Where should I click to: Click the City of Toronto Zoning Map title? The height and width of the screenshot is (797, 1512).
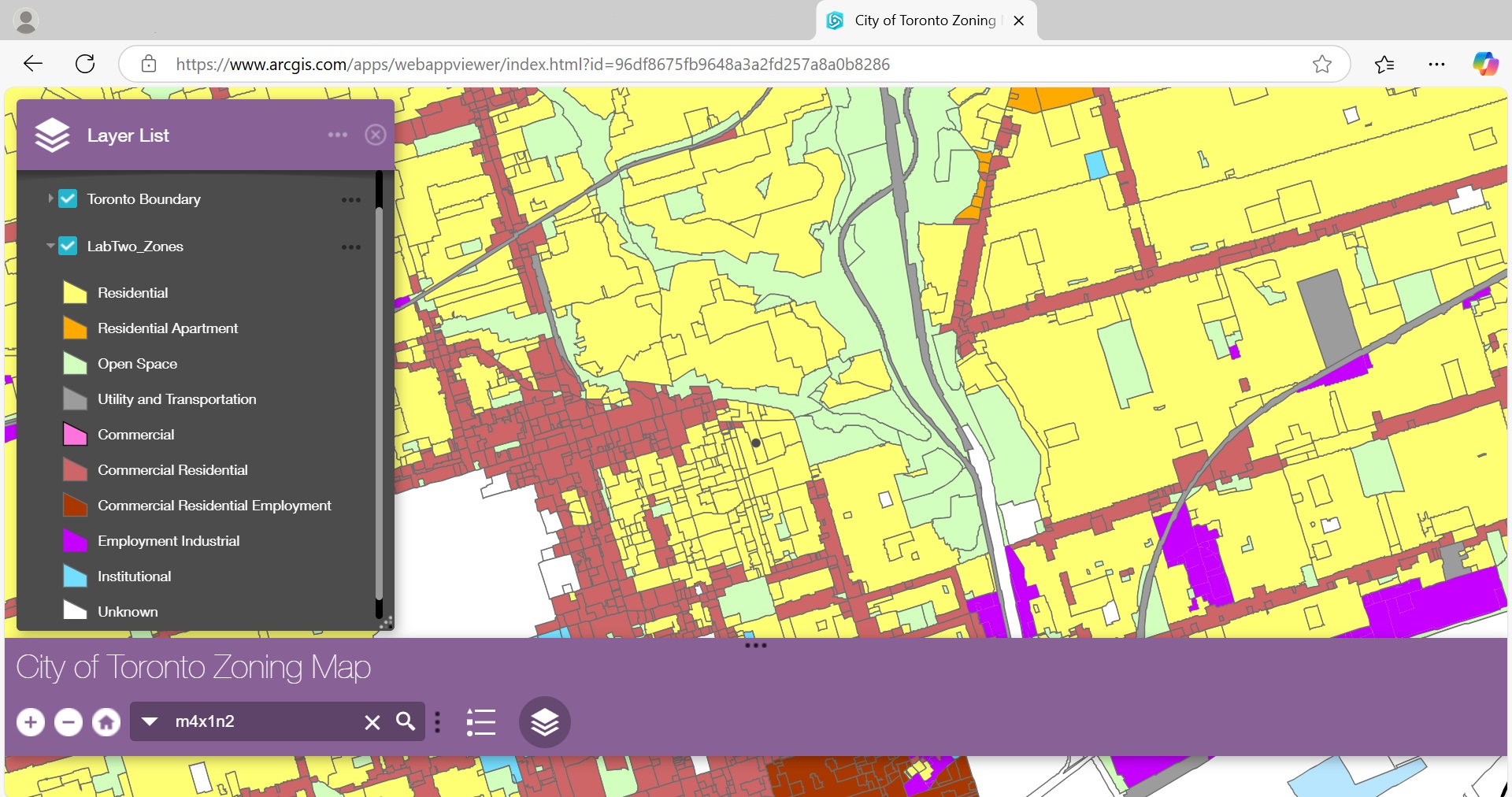194,668
